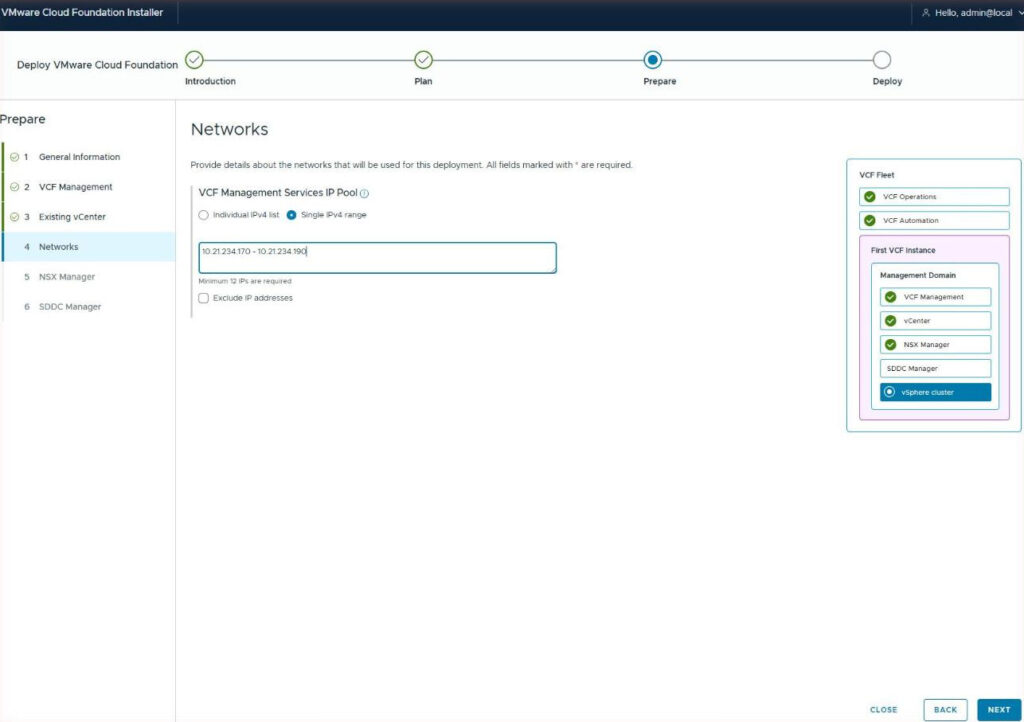Enable Exclude IP addresses checkbox

204,298
